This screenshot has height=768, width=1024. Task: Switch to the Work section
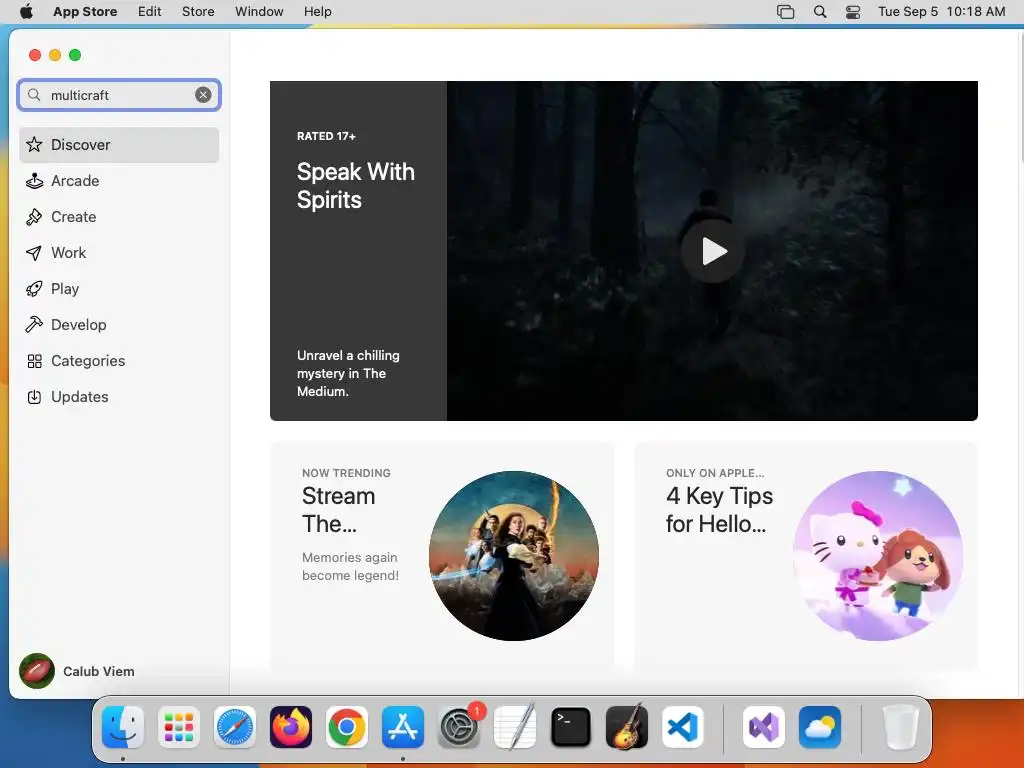pyautogui.click(x=119, y=253)
